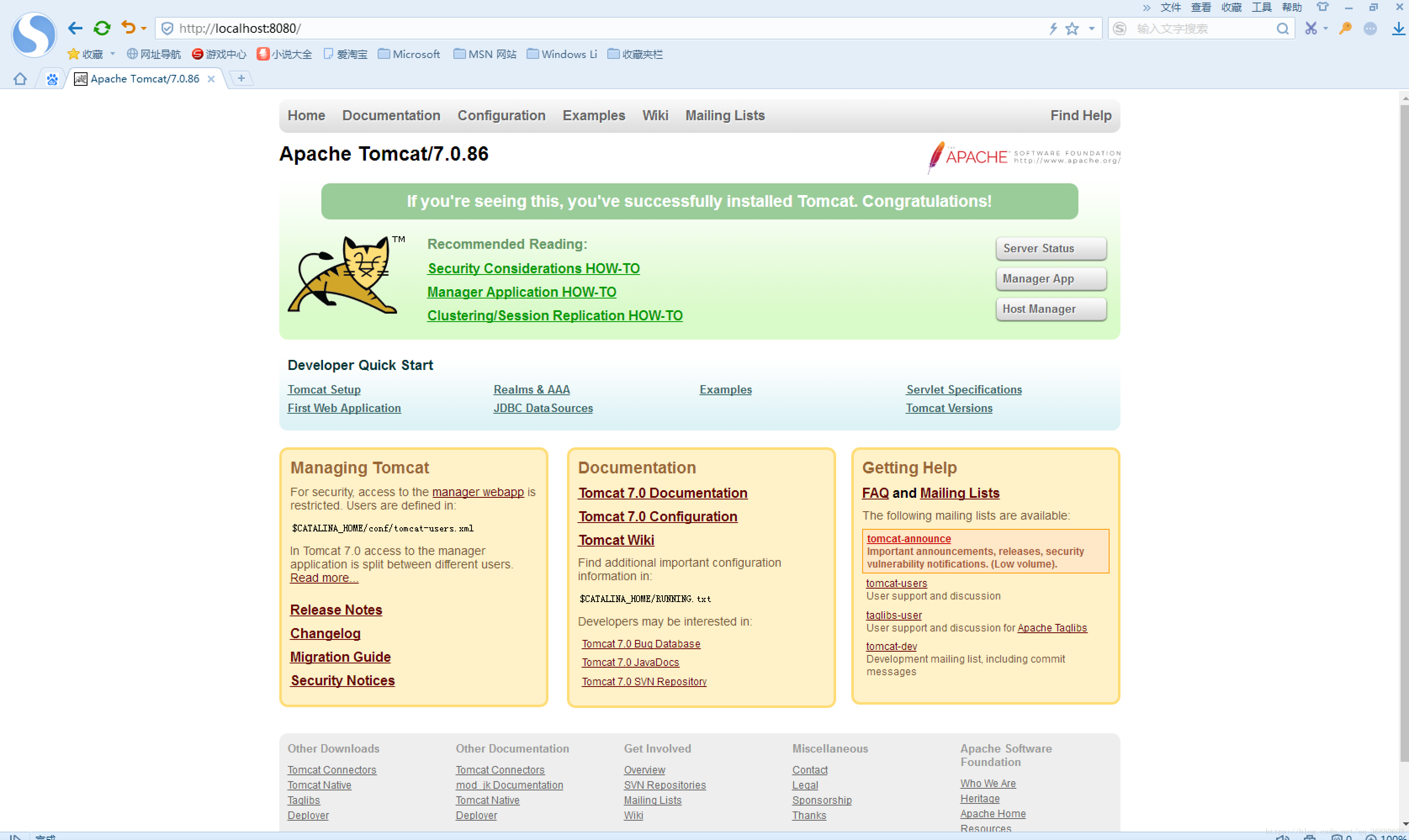The width and height of the screenshot is (1409, 840).
Task: Open the key password manager icon
Action: [1345, 28]
